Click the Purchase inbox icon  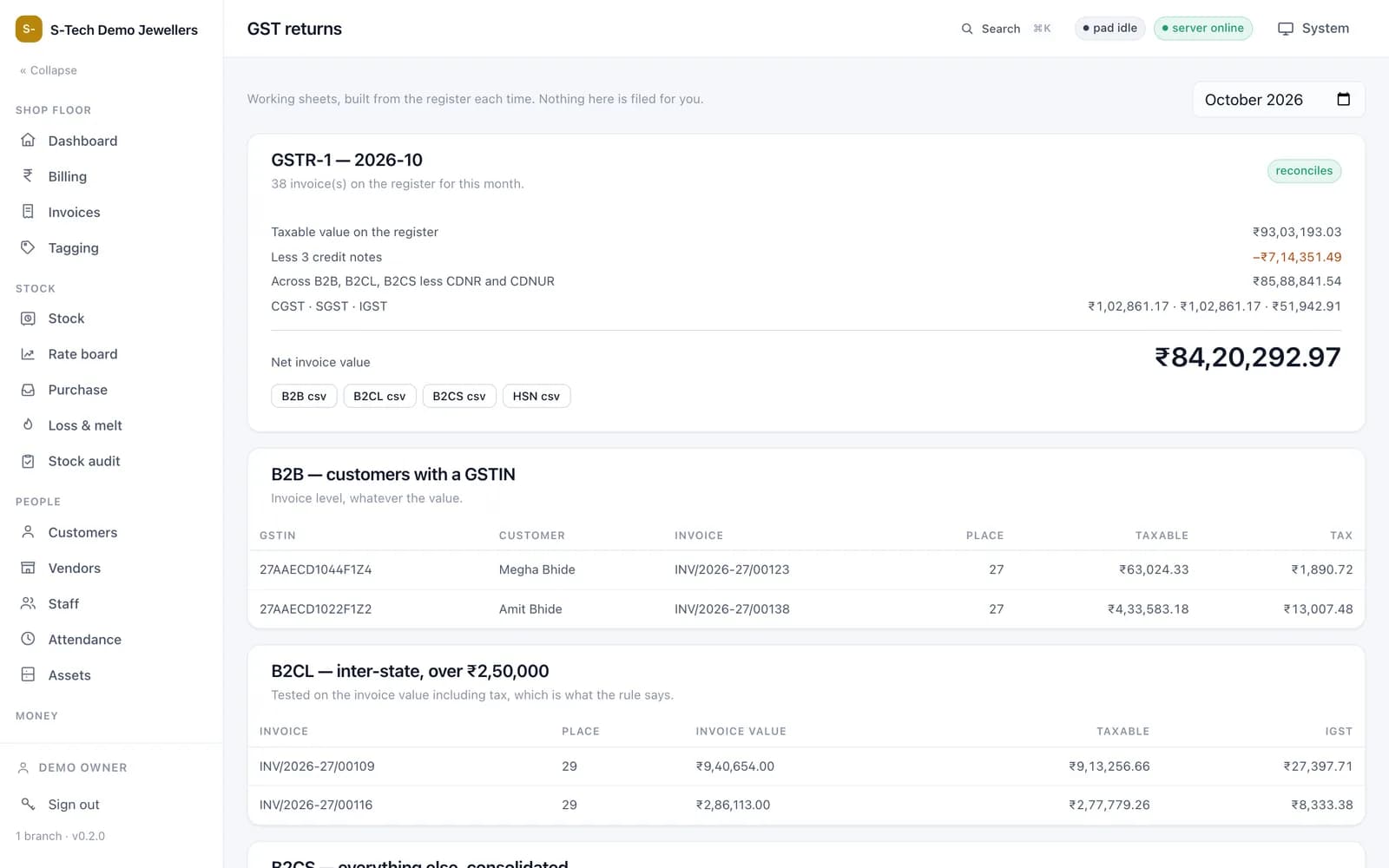[28, 390]
